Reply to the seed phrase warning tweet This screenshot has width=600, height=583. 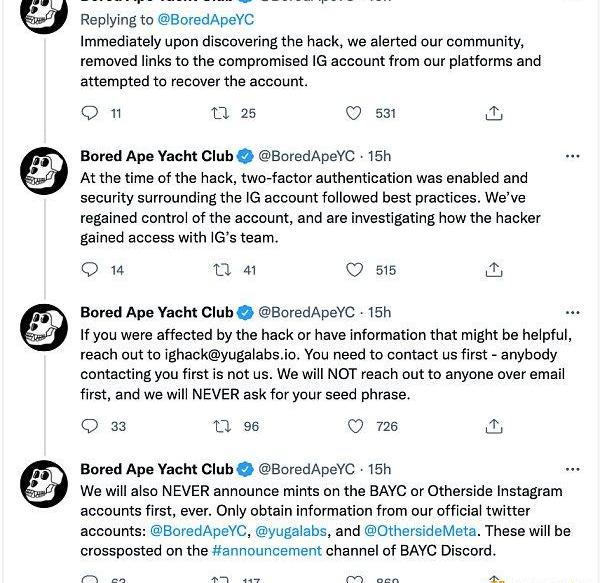tap(90, 426)
